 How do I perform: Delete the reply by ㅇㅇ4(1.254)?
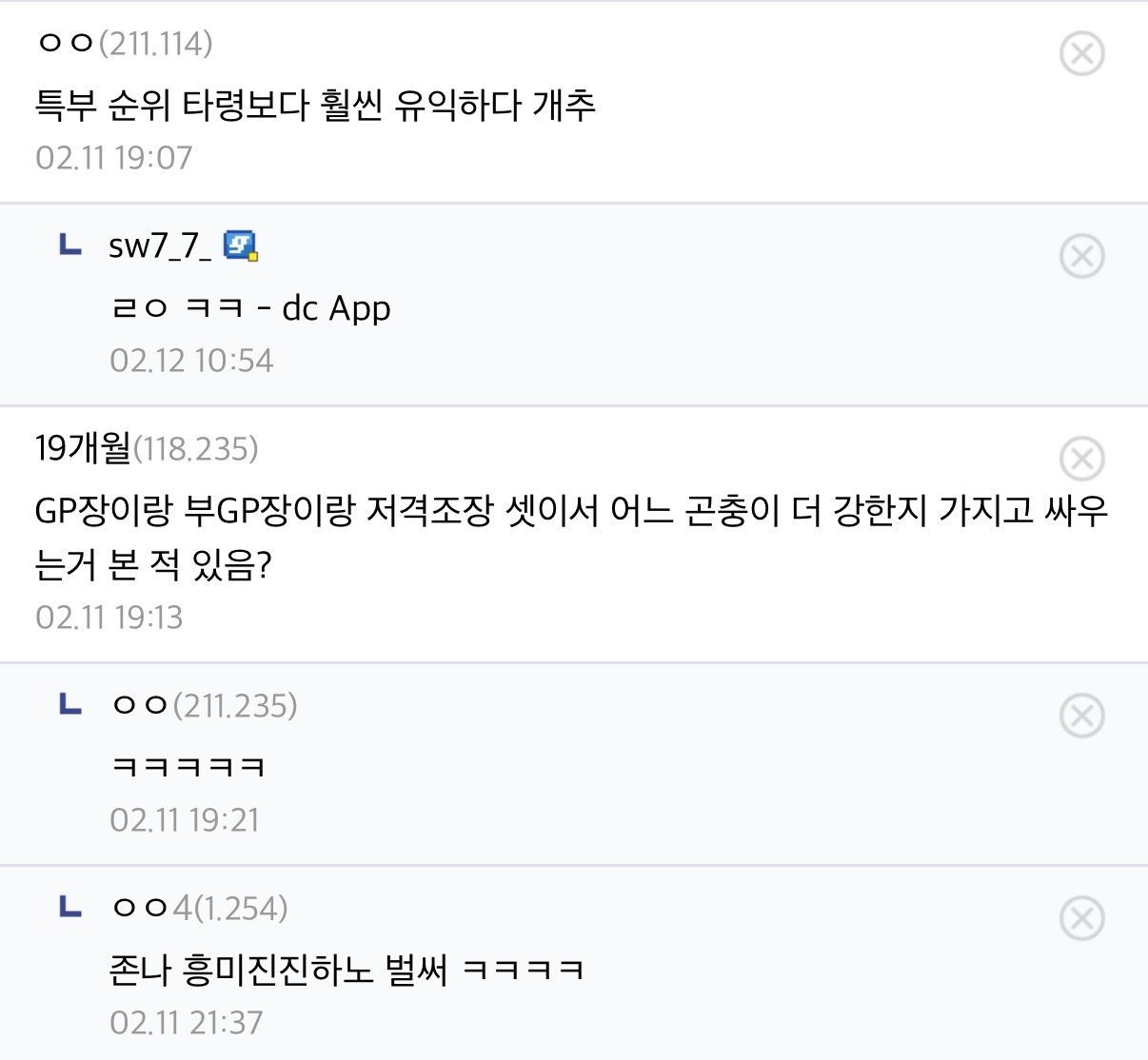pos(1081,918)
